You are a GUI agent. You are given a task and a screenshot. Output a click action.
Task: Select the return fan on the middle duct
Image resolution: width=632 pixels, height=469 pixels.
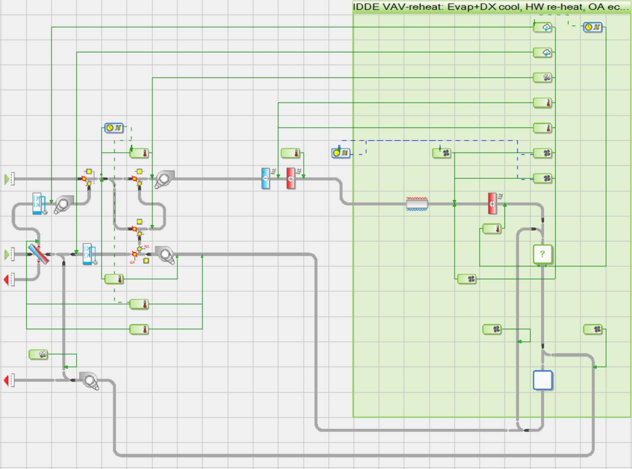click(164, 255)
